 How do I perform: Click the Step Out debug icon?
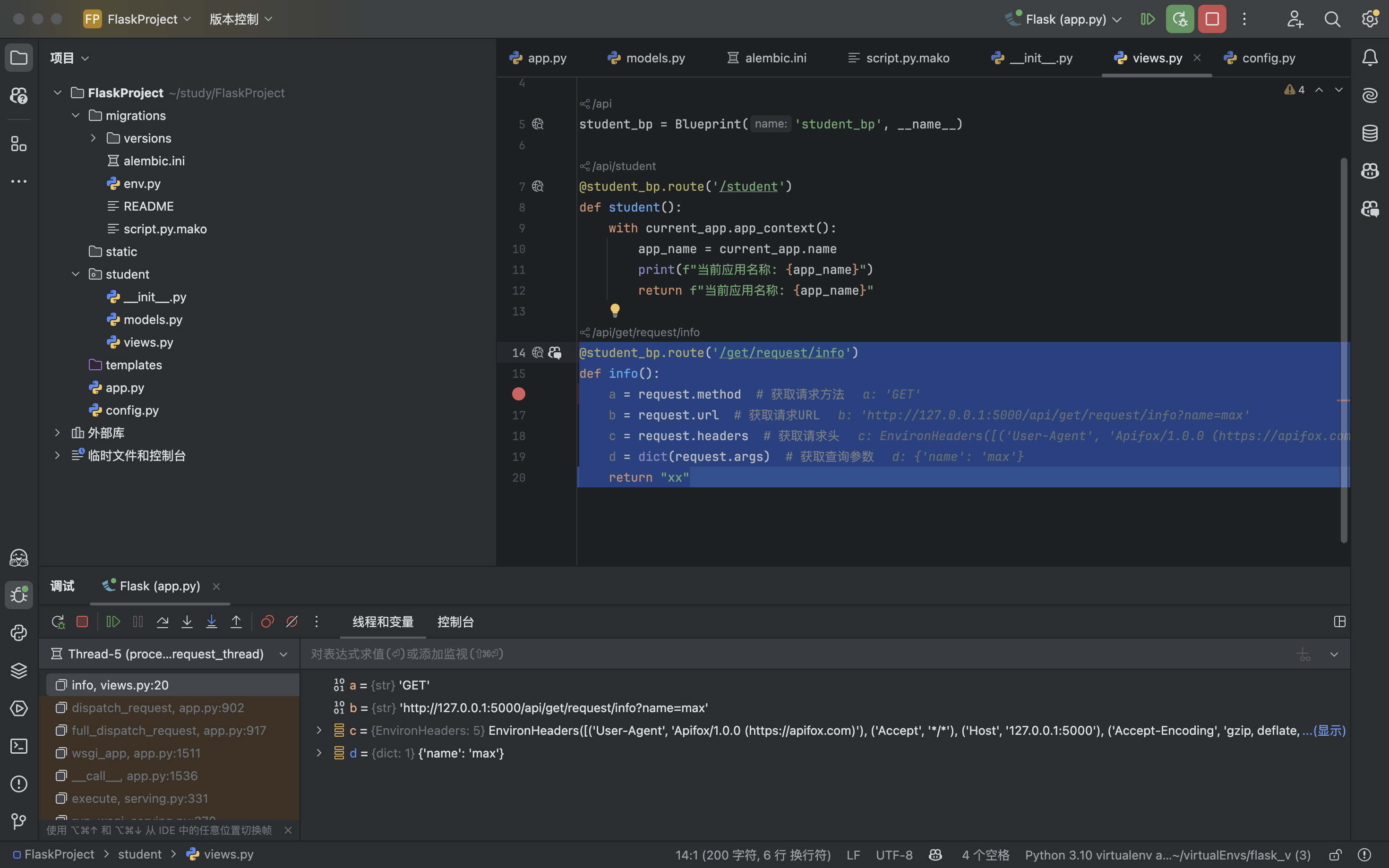tap(236, 622)
